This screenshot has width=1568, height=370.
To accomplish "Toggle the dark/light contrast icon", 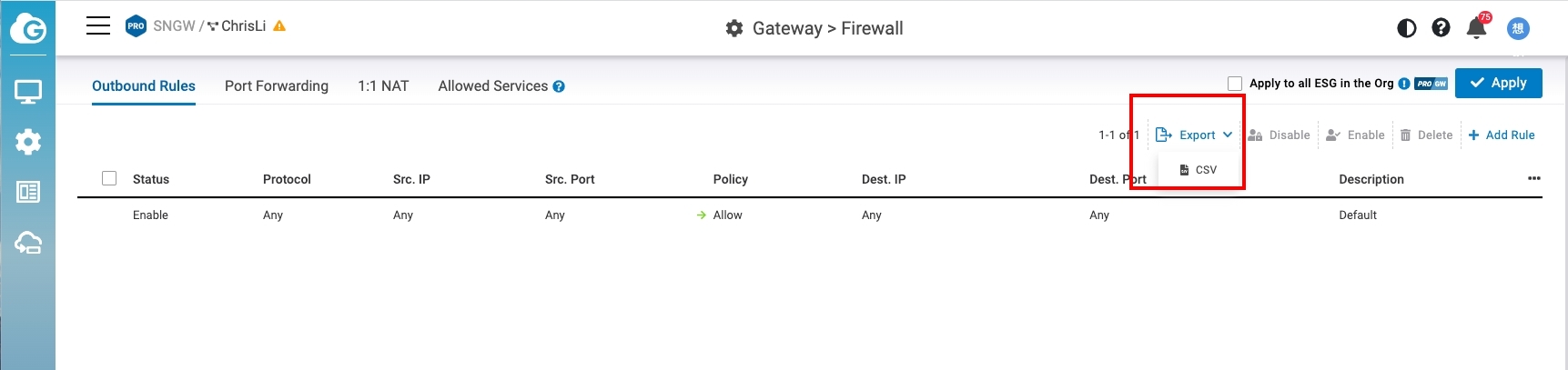I will [x=1406, y=28].
